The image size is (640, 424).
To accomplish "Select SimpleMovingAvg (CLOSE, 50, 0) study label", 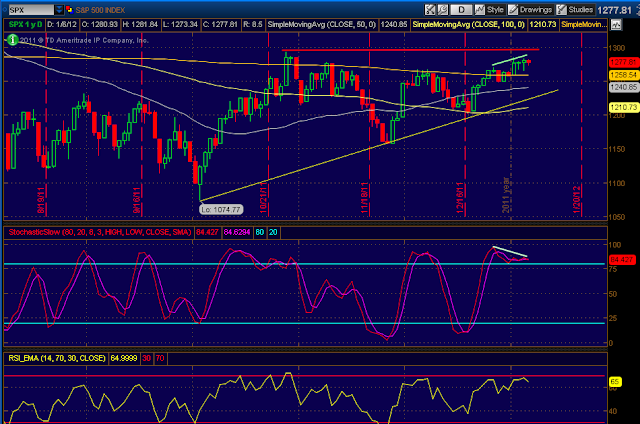I will coord(322,24).
